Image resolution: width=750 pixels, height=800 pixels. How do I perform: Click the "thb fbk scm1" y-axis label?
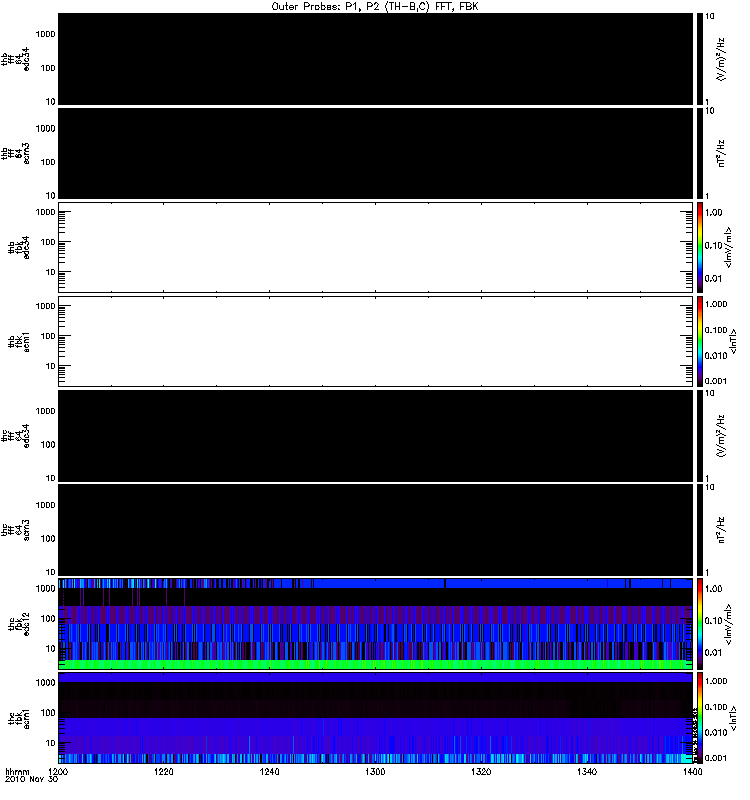[x=19, y=342]
